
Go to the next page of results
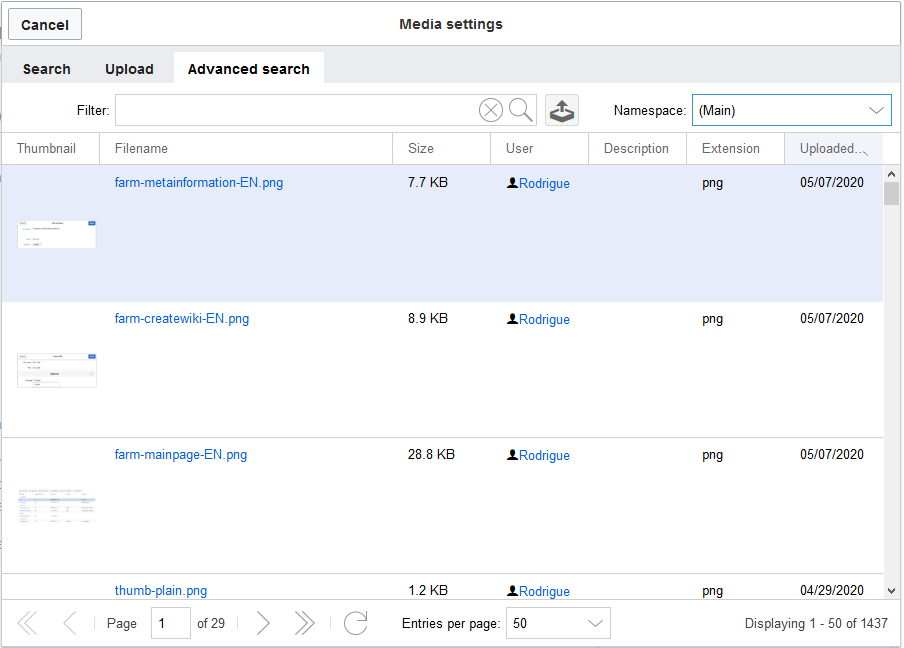pos(263,623)
